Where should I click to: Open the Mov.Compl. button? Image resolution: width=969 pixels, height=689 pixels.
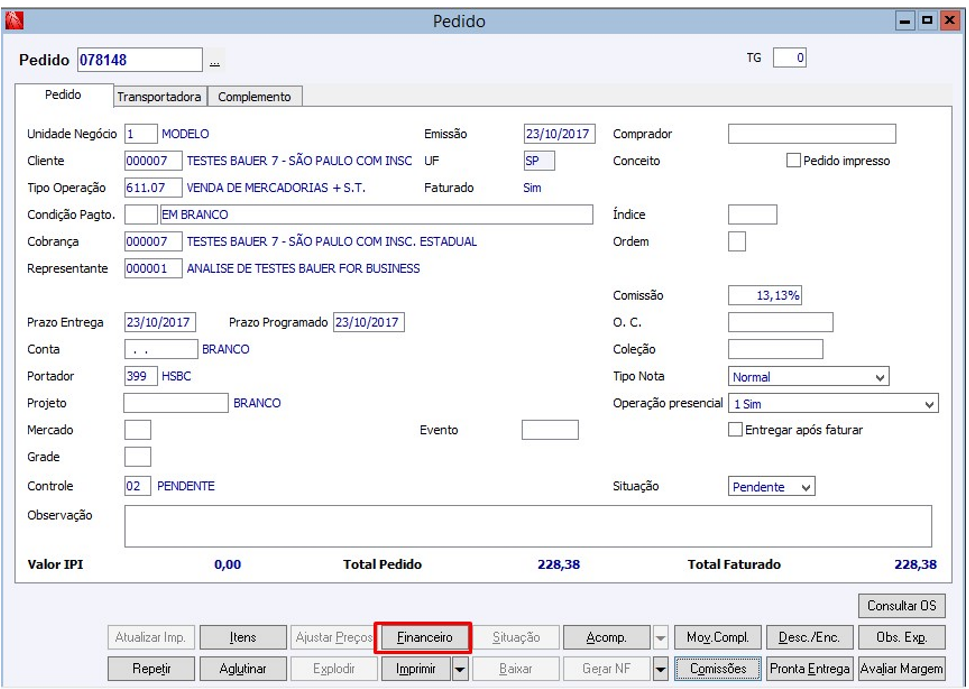(x=717, y=637)
